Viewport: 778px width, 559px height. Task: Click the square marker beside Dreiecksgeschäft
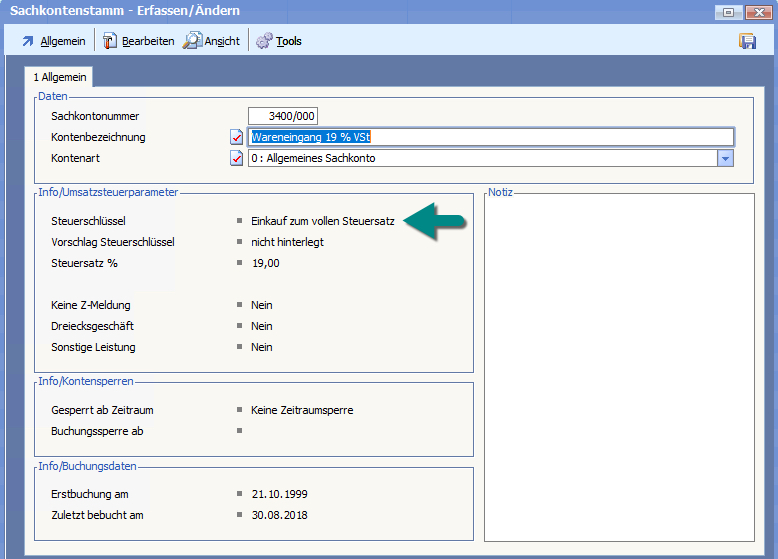pyautogui.click(x=240, y=326)
